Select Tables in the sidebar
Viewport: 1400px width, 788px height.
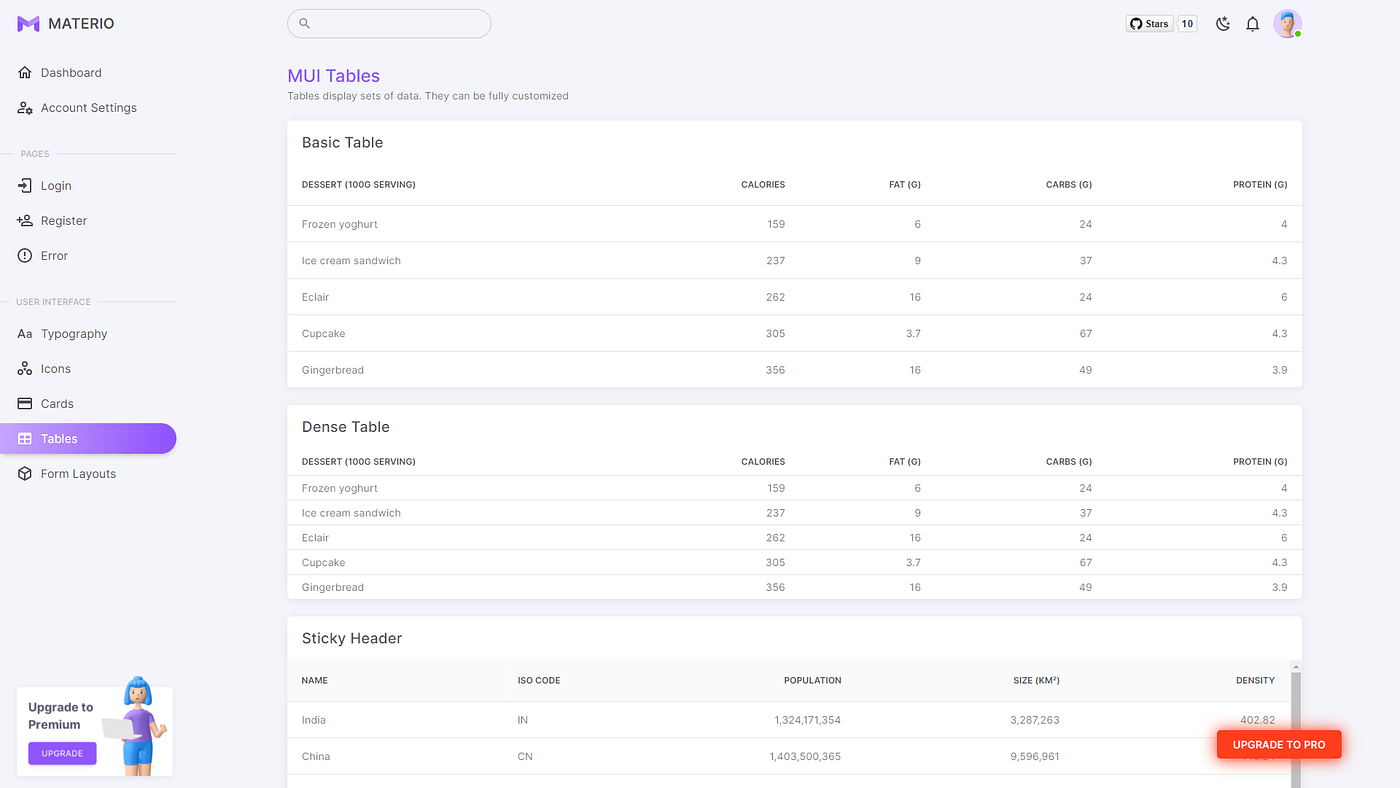click(88, 439)
